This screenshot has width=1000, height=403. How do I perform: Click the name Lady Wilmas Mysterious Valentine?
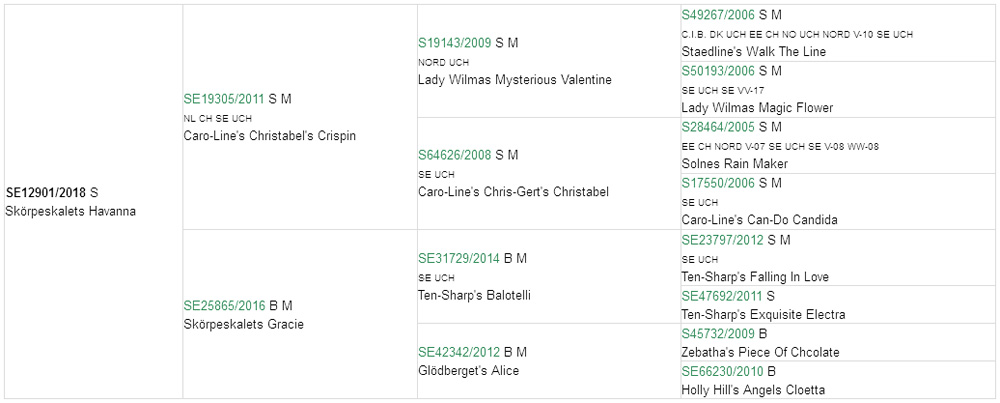(515, 80)
